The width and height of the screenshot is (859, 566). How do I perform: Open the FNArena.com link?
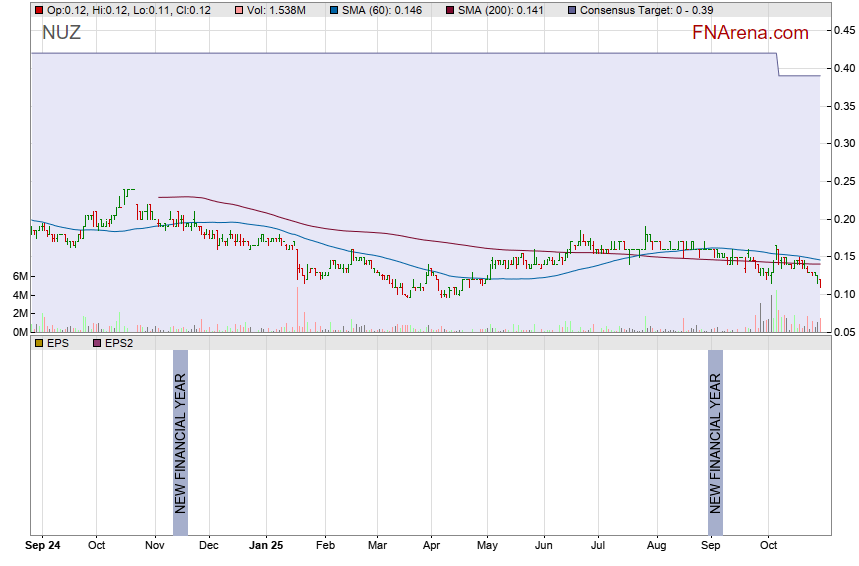pyautogui.click(x=750, y=33)
